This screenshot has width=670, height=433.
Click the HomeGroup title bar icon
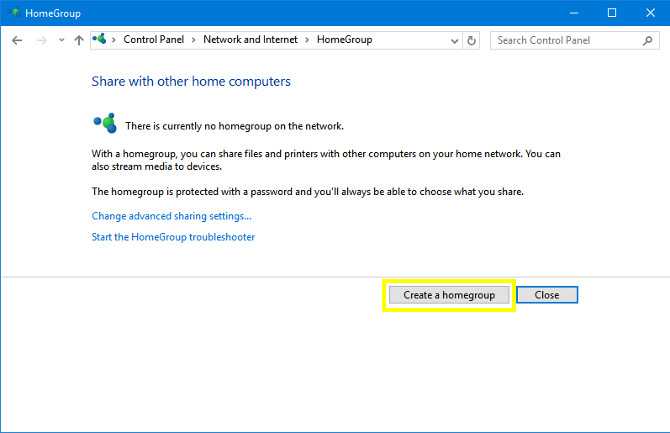[15, 13]
